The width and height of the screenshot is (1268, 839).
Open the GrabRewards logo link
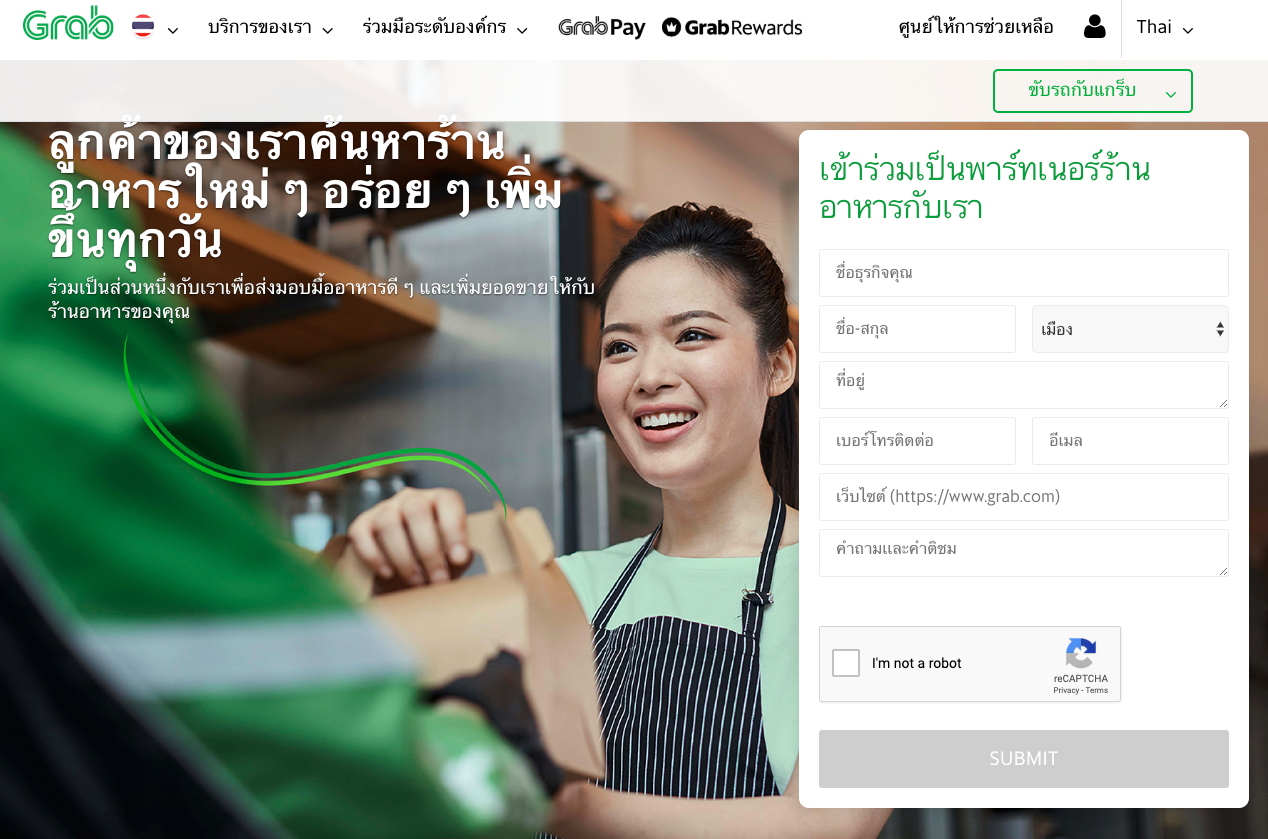point(732,27)
